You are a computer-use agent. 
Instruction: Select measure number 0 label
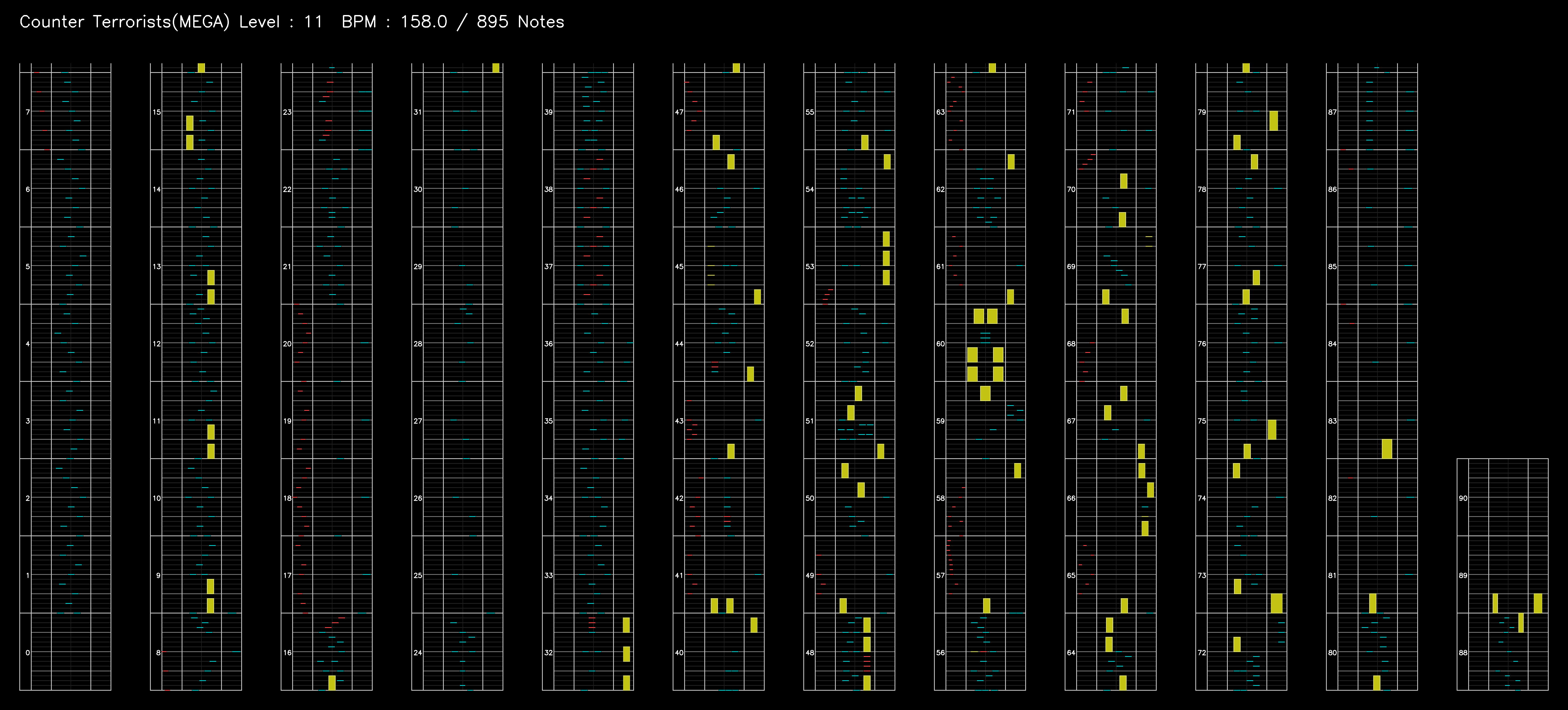click(x=27, y=652)
